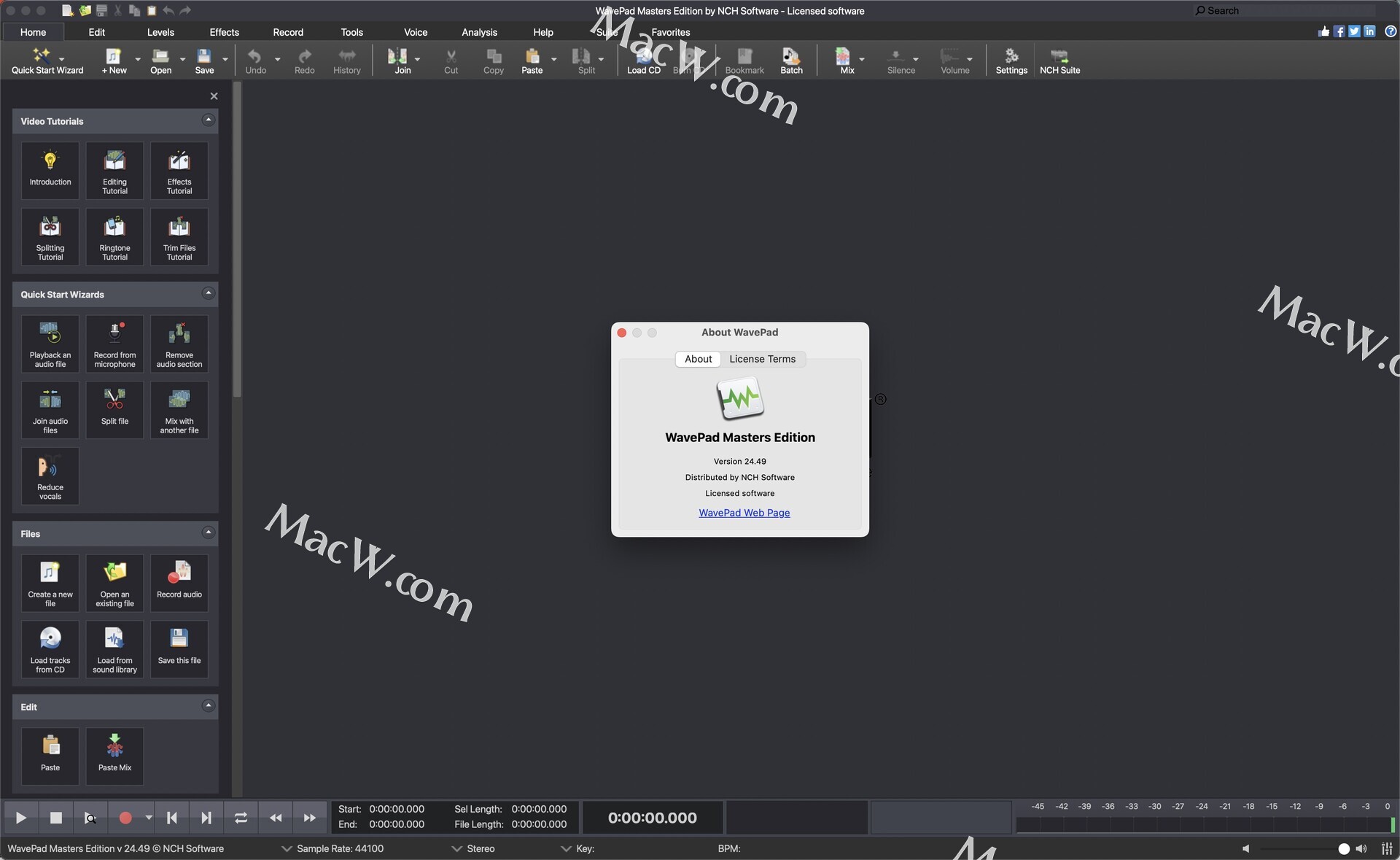Click the Paste toolbar icon
This screenshot has width=1400, height=860.
coord(532,61)
